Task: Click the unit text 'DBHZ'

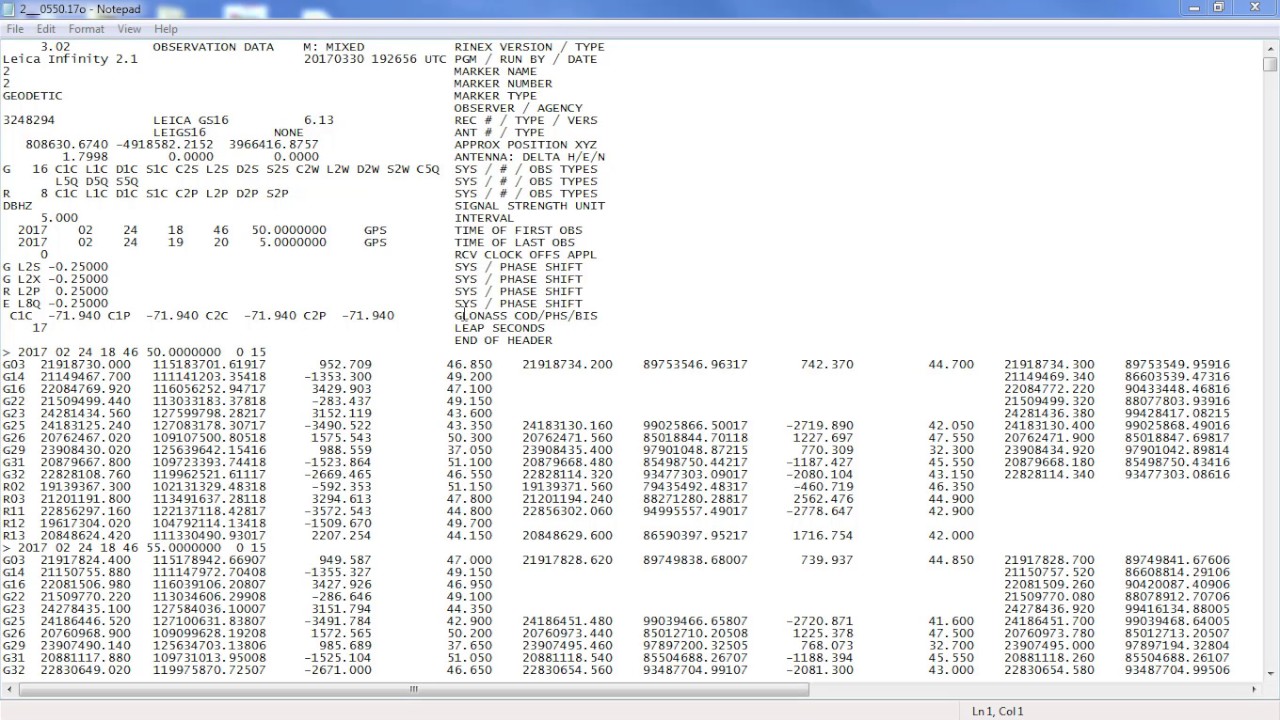Action: (x=17, y=206)
